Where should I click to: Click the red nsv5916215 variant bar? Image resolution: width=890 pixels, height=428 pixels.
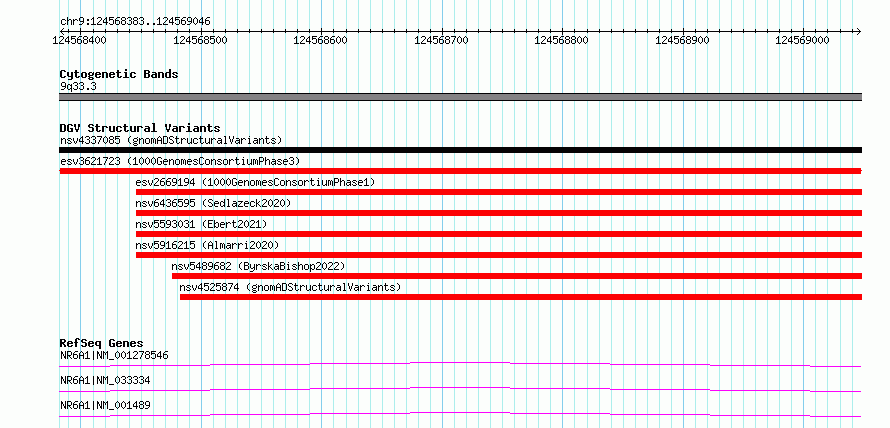pyautogui.click(x=499, y=255)
